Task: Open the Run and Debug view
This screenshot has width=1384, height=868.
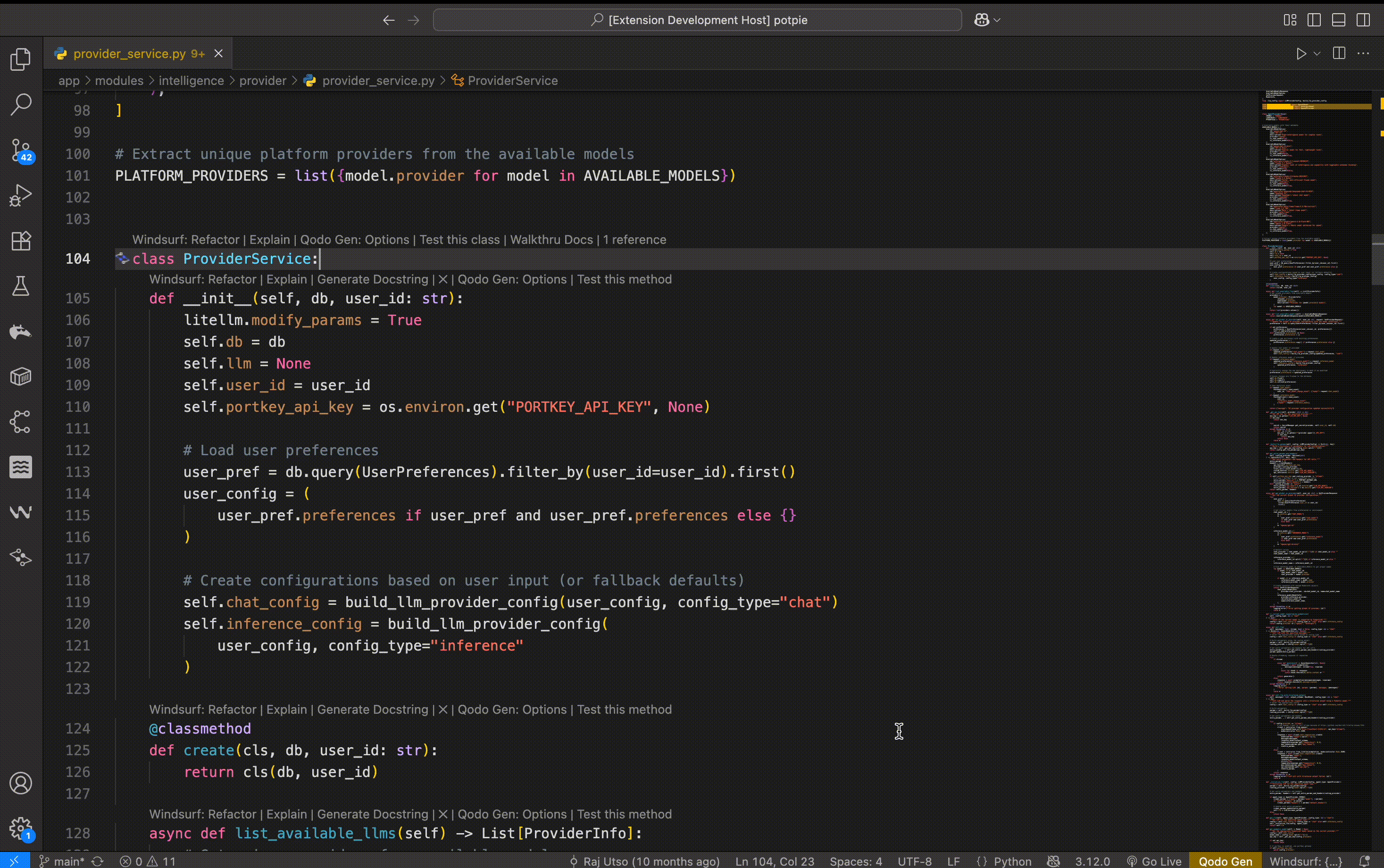Action: tap(21, 195)
